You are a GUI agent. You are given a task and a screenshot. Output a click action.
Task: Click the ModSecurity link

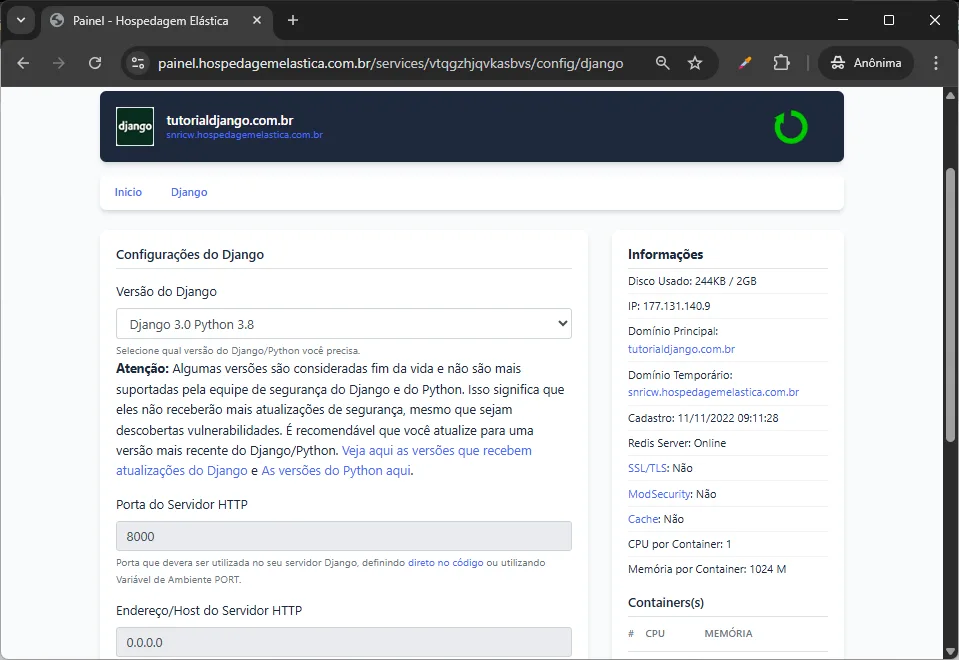click(659, 494)
